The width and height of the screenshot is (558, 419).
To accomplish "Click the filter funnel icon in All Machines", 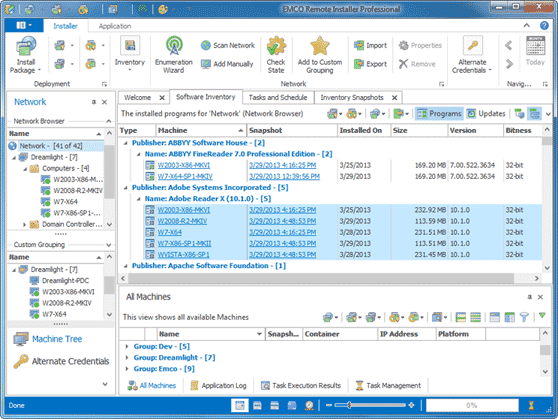I will point(524,317).
